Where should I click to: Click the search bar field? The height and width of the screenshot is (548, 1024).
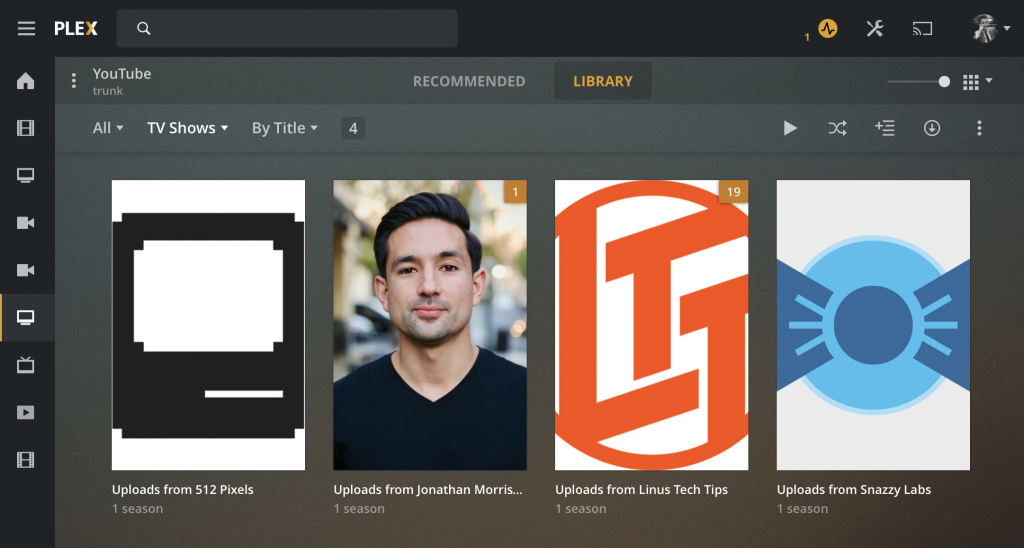point(287,28)
